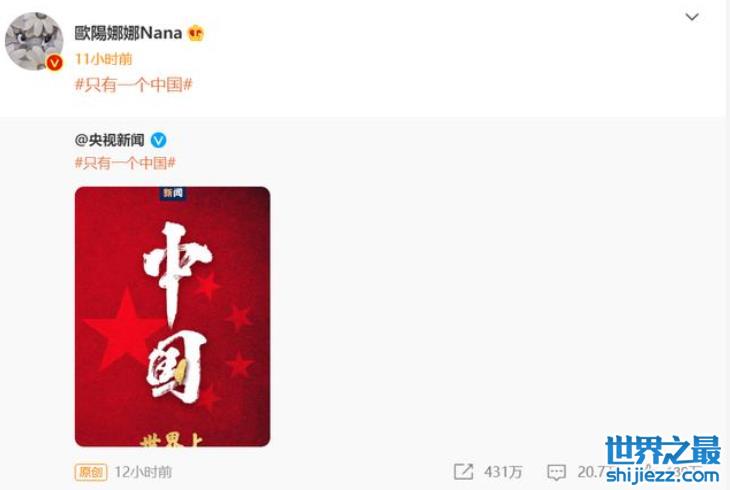View the red 中国 poster image
This screenshot has width=730, height=490.
pos(172,316)
